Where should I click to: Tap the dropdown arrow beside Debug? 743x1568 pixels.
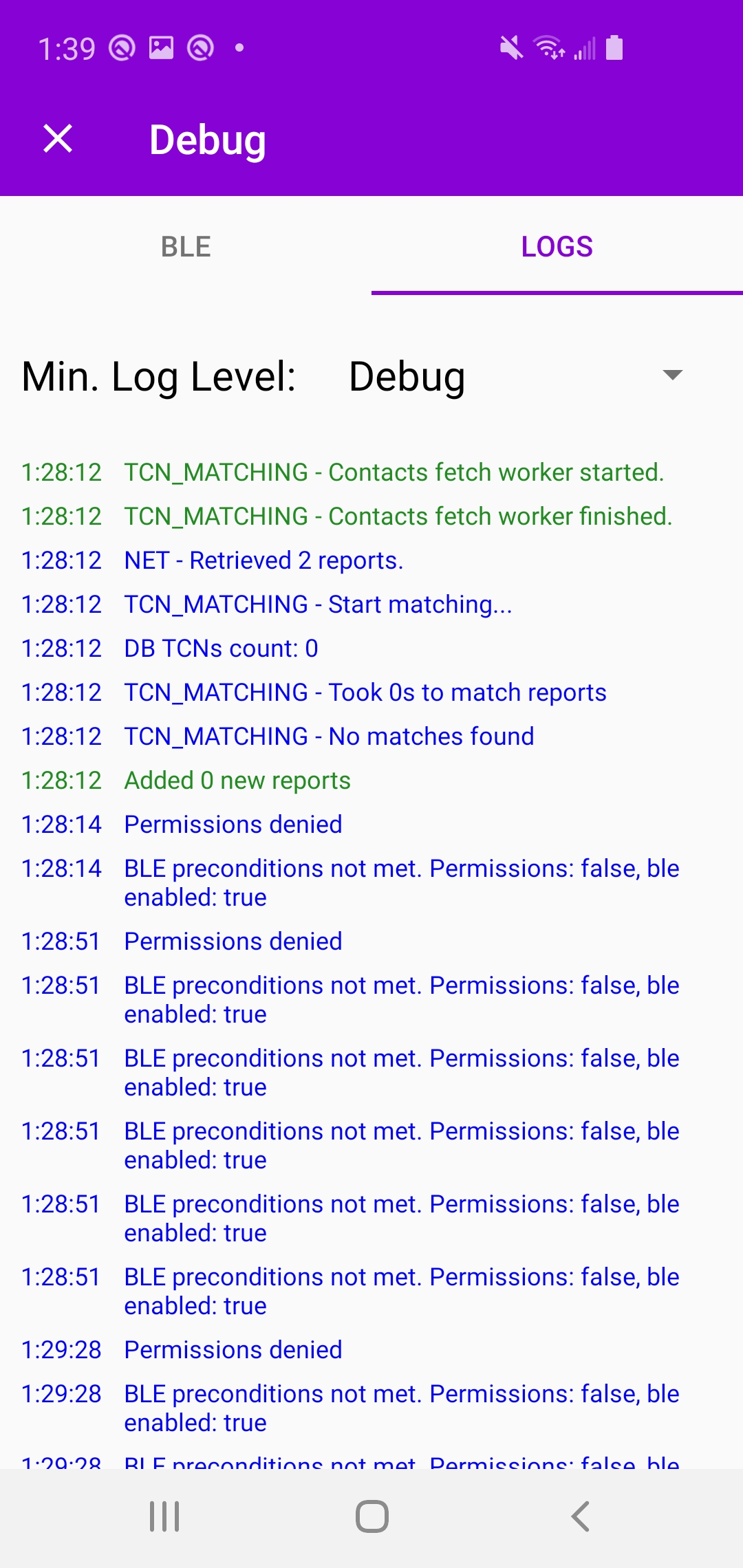coord(672,375)
